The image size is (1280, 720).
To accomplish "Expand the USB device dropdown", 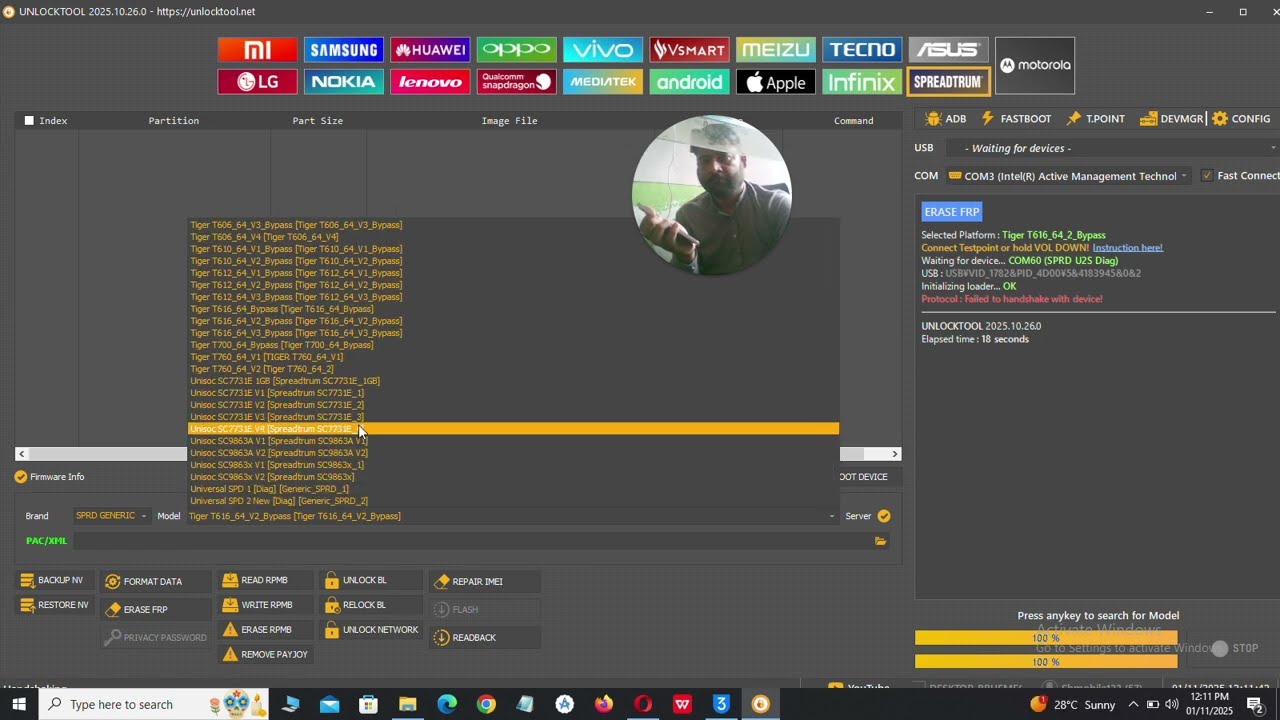I will tap(1273, 148).
